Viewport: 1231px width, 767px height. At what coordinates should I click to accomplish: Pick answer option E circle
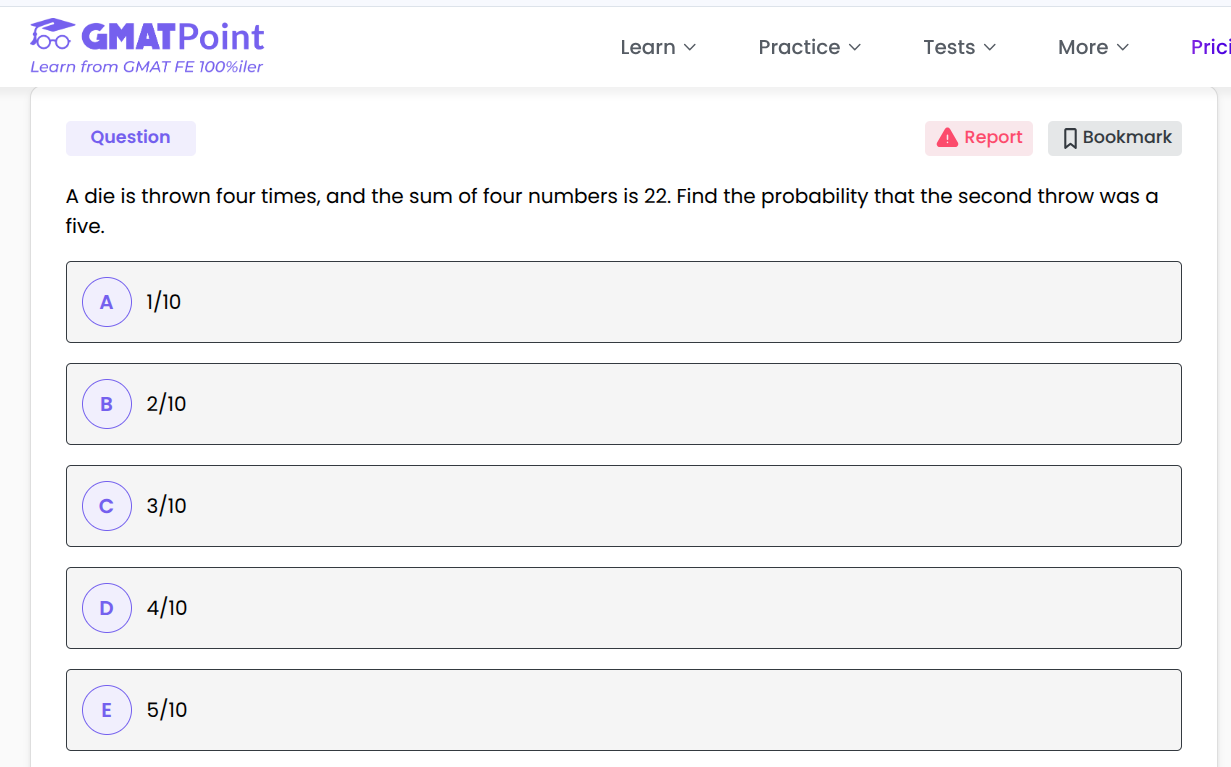[x=107, y=710]
